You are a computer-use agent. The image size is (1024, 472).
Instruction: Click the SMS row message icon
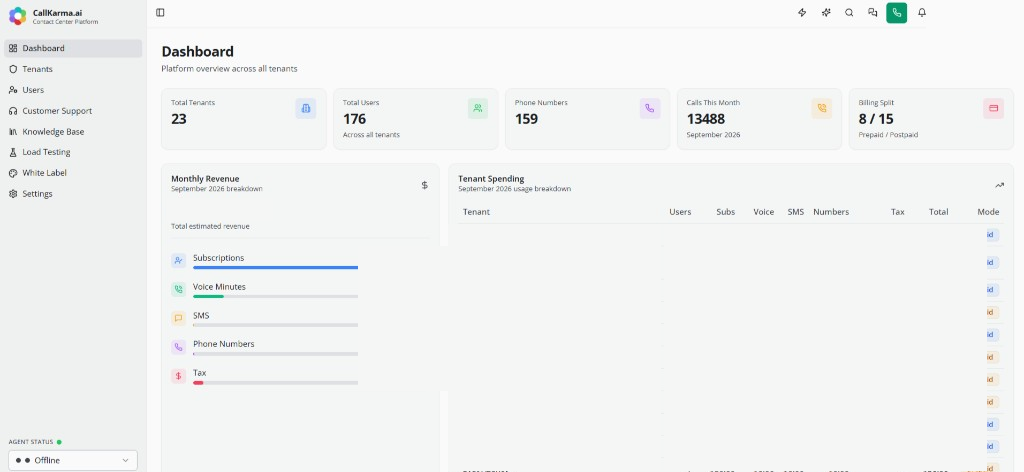pos(178,319)
